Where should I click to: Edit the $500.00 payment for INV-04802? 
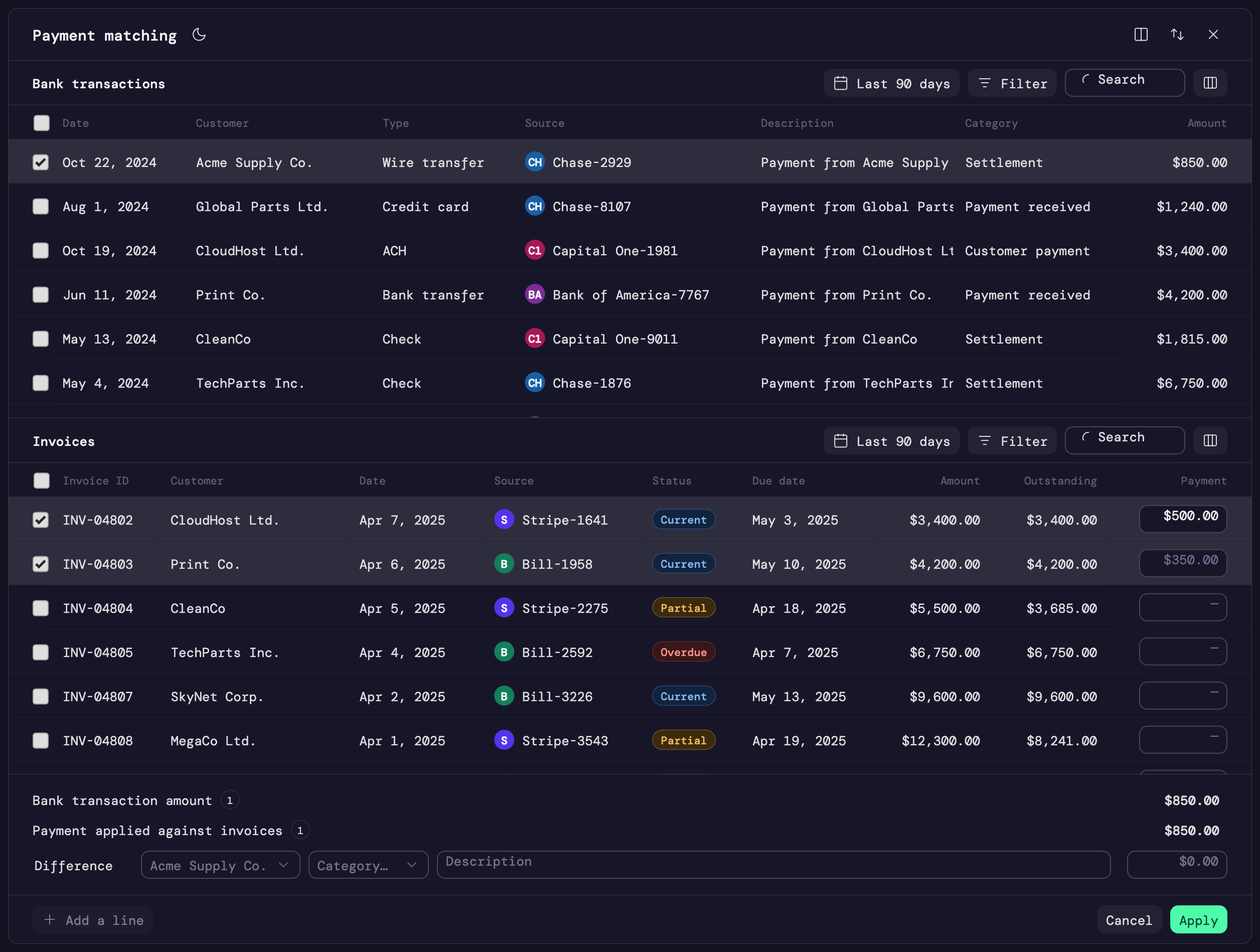pyautogui.click(x=1183, y=519)
